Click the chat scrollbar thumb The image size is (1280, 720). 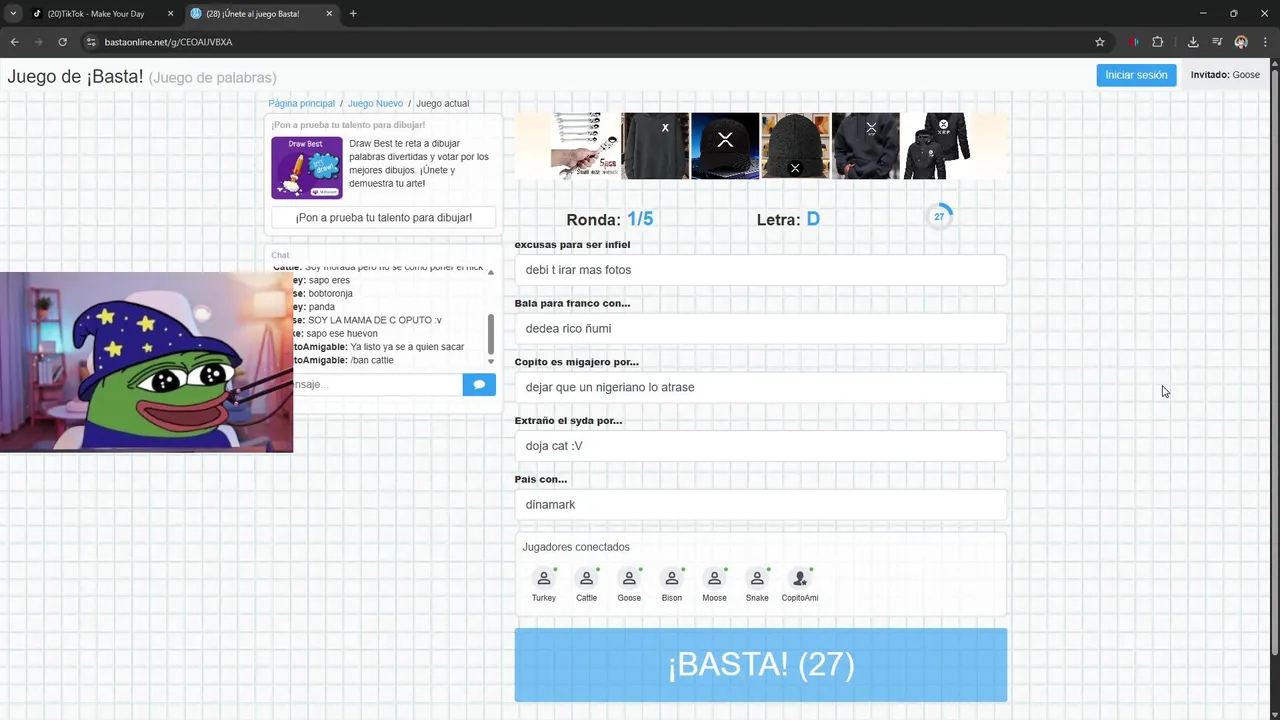pos(491,333)
